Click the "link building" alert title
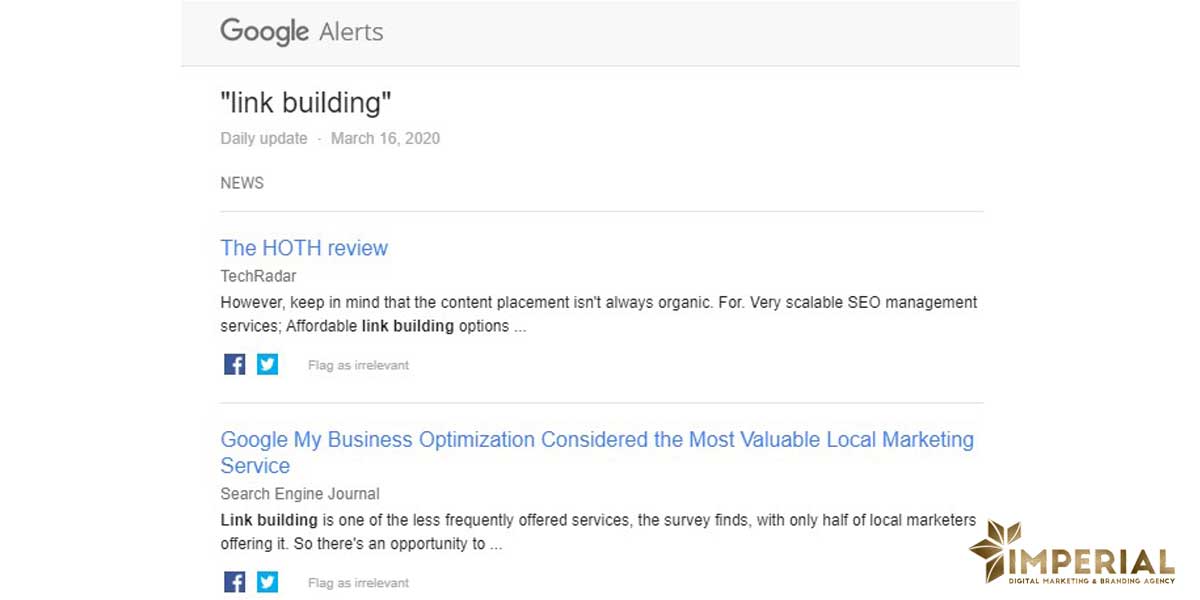The image size is (1200, 600). pyautogui.click(x=306, y=102)
